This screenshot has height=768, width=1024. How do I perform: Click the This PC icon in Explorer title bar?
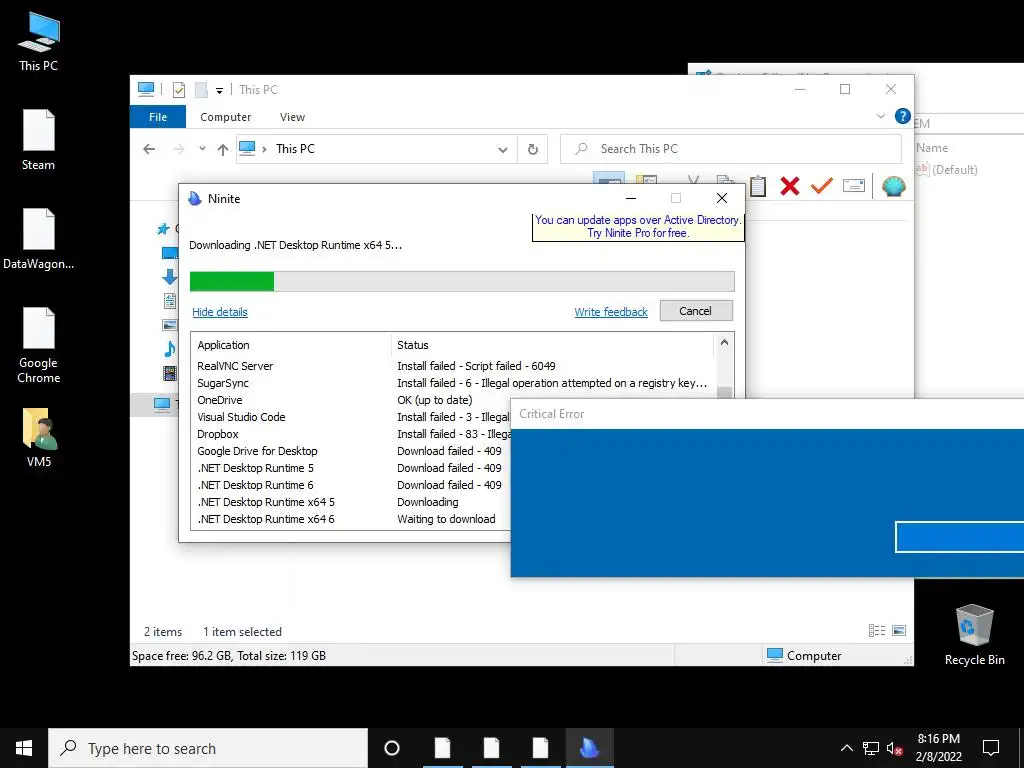146,89
